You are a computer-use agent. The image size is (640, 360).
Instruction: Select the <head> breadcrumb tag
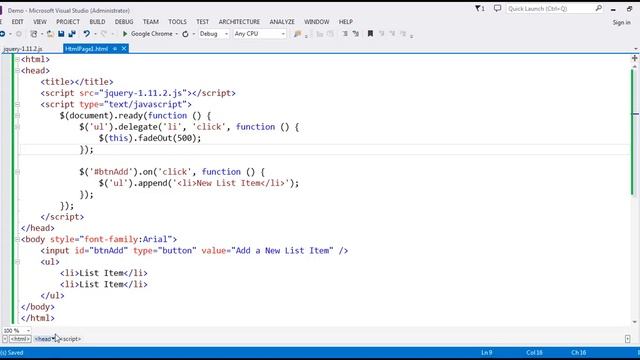pos(44,339)
